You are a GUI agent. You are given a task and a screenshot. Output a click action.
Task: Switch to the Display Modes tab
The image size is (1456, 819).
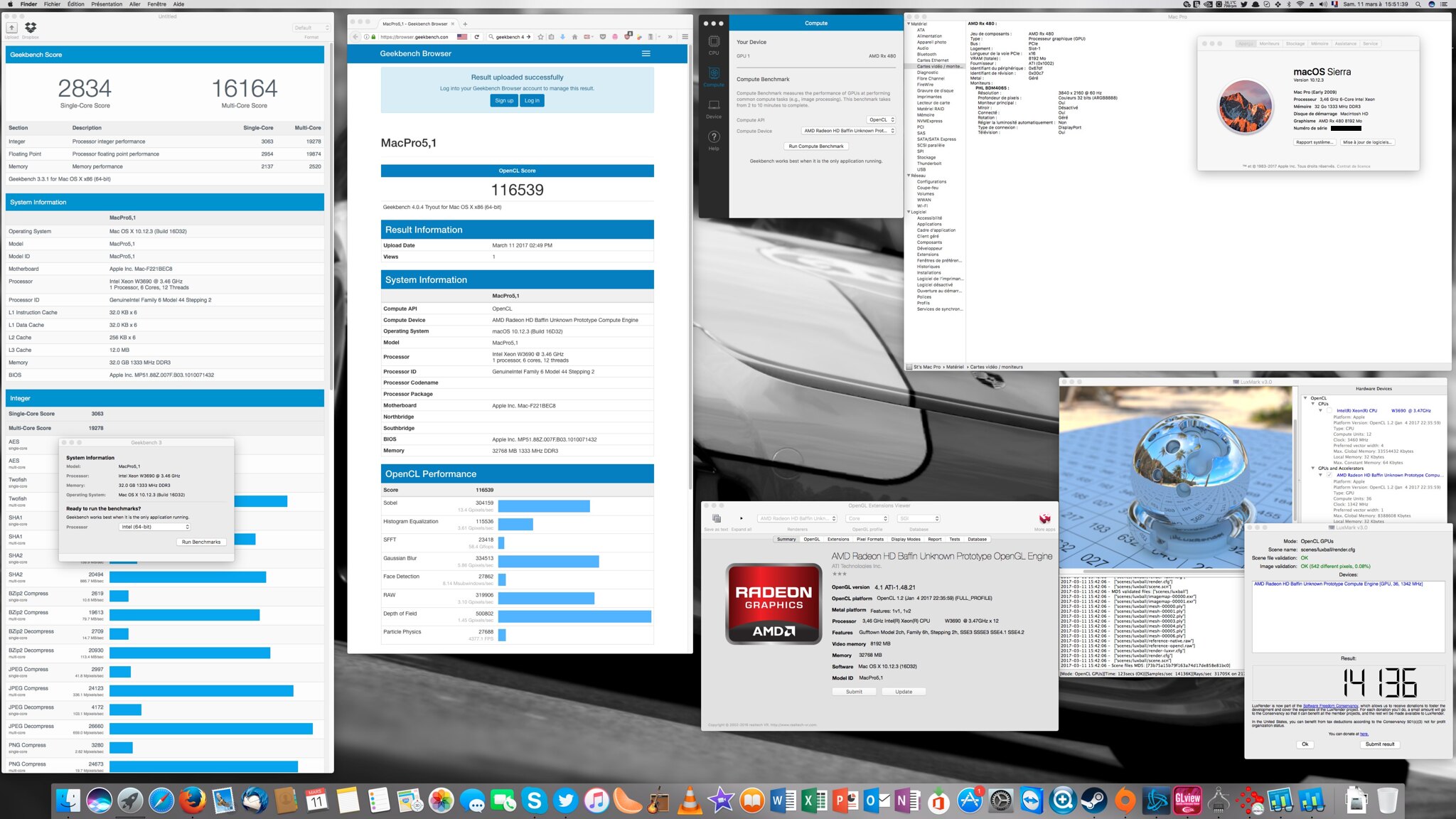click(x=906, y=540)
